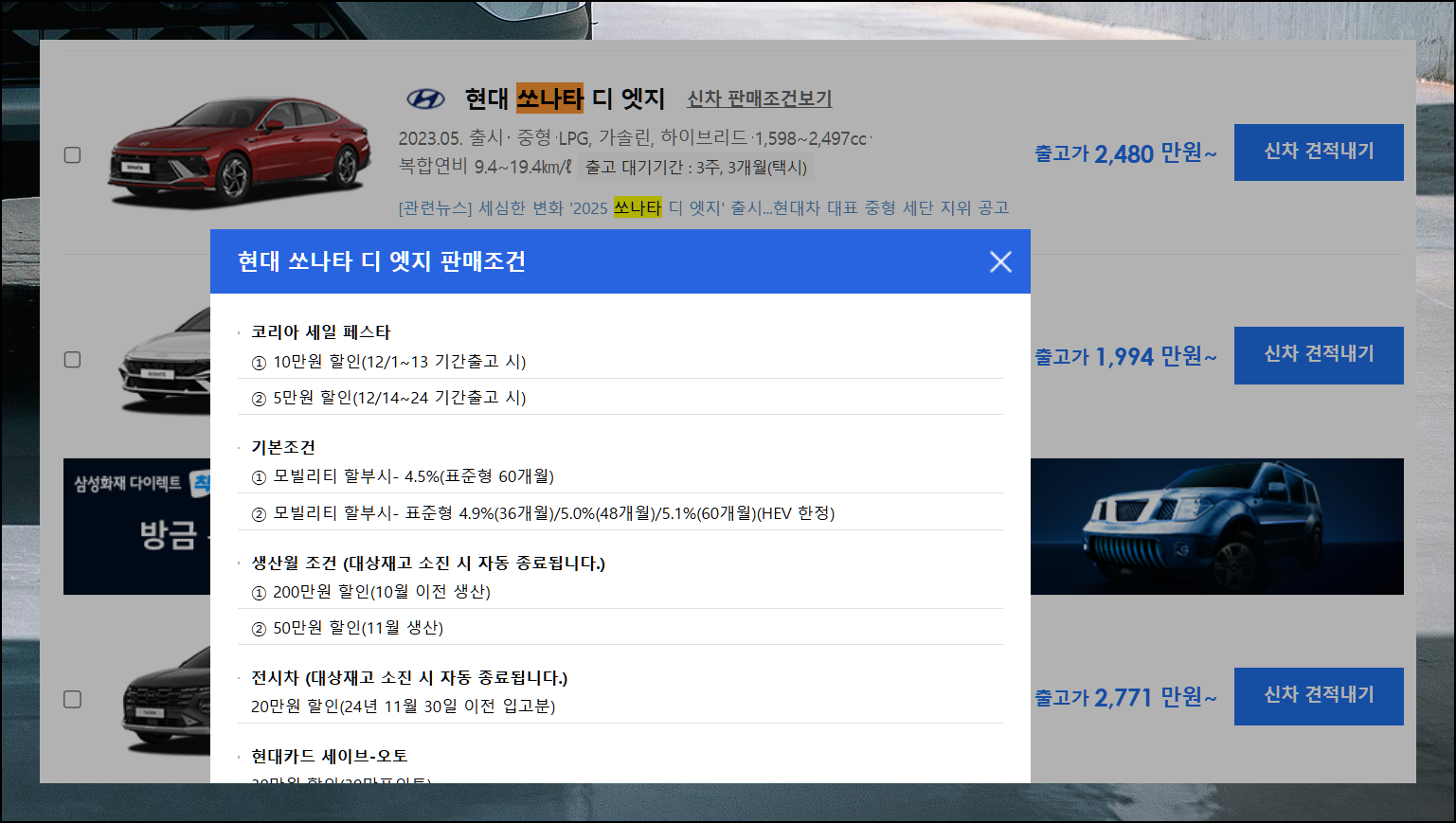Open the red Sonata car thumbnail

pyautogui.click(x=239, y=152)
